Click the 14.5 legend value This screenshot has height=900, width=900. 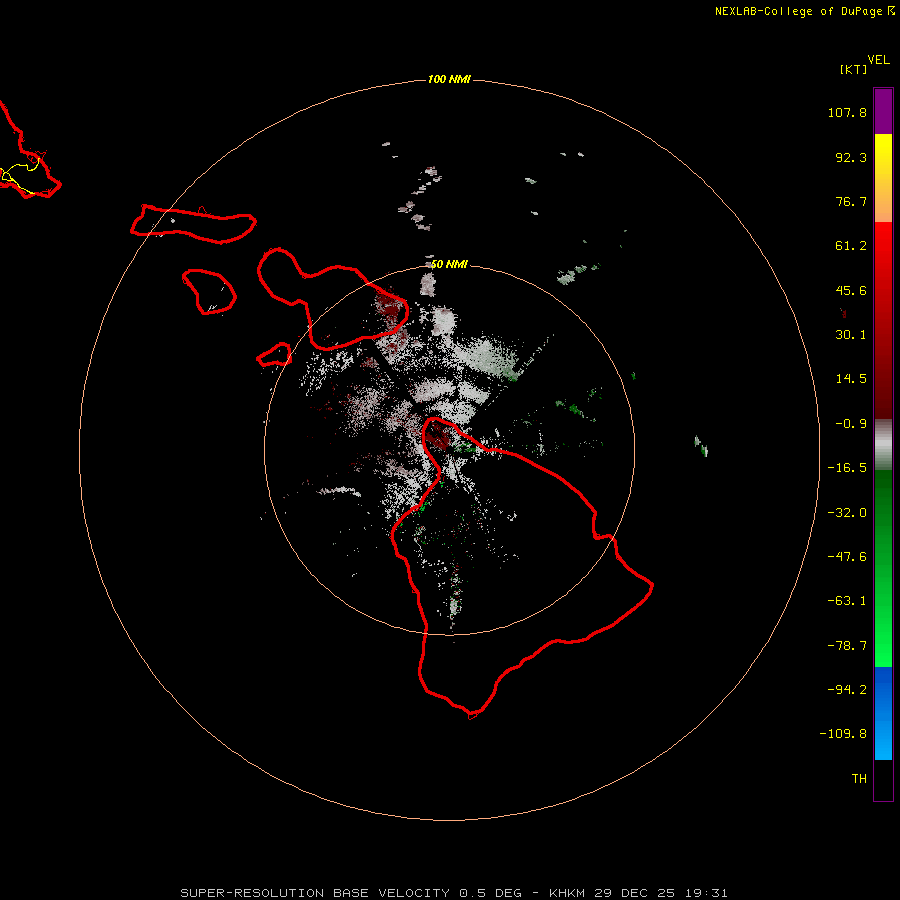point(851,379)
